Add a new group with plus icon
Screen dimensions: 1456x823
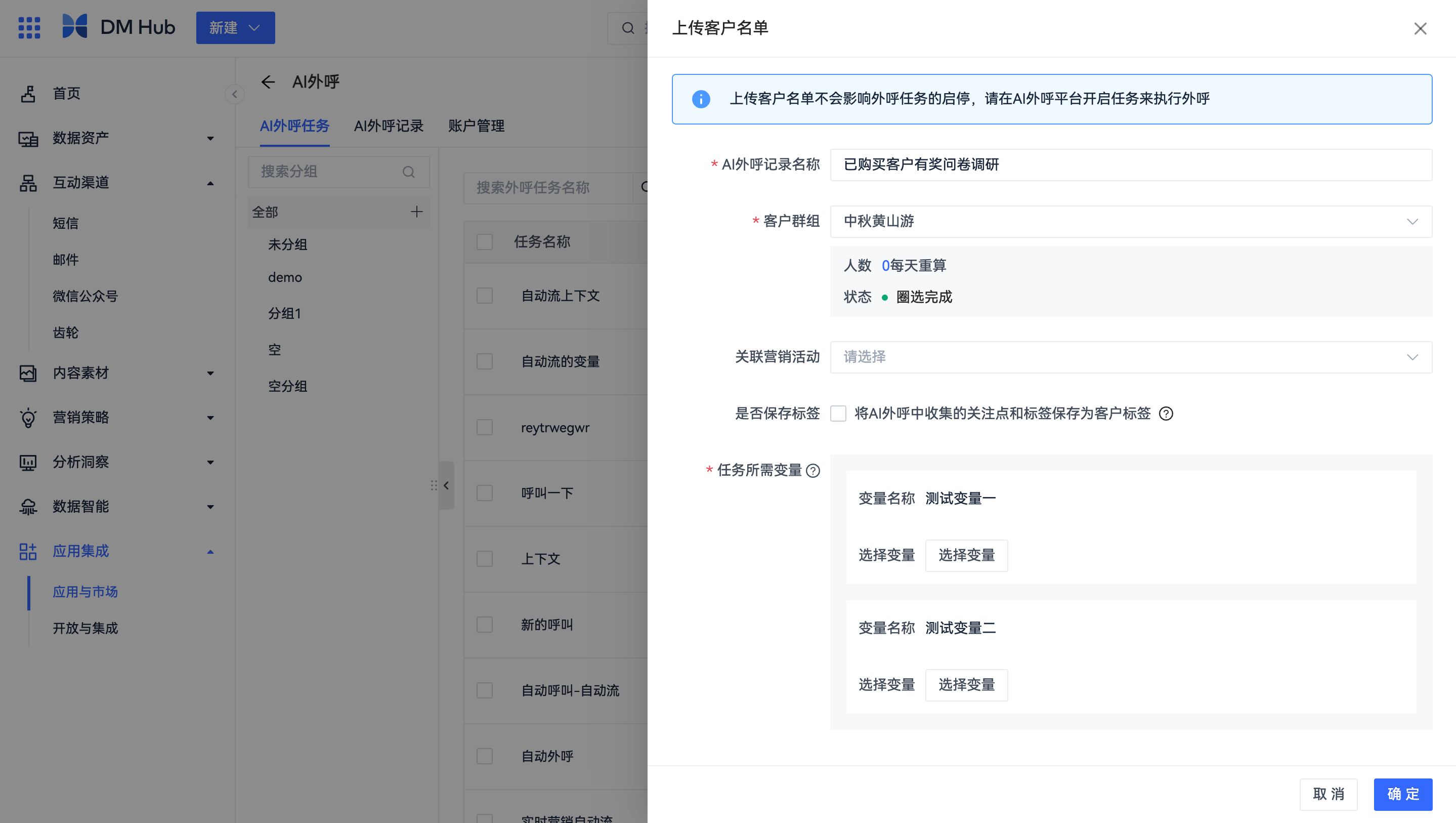(416, 212)
